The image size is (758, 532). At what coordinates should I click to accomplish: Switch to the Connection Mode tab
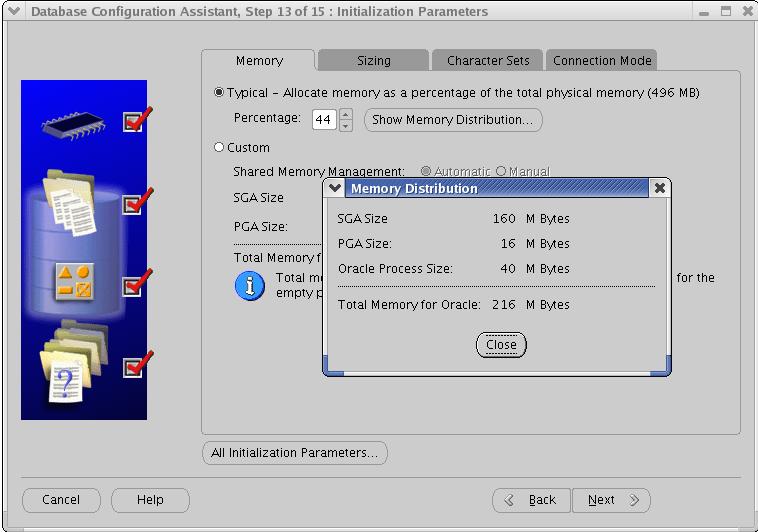click(603, 60)
